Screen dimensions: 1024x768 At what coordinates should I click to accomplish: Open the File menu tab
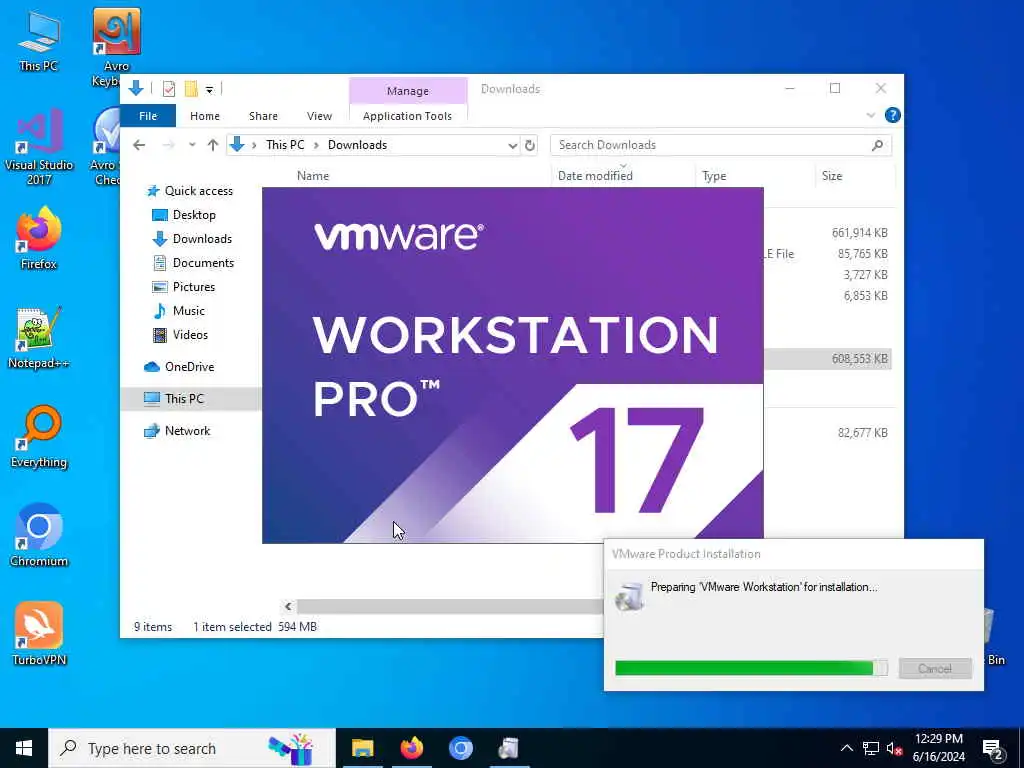pyautogui.click(x=148, y=116)
